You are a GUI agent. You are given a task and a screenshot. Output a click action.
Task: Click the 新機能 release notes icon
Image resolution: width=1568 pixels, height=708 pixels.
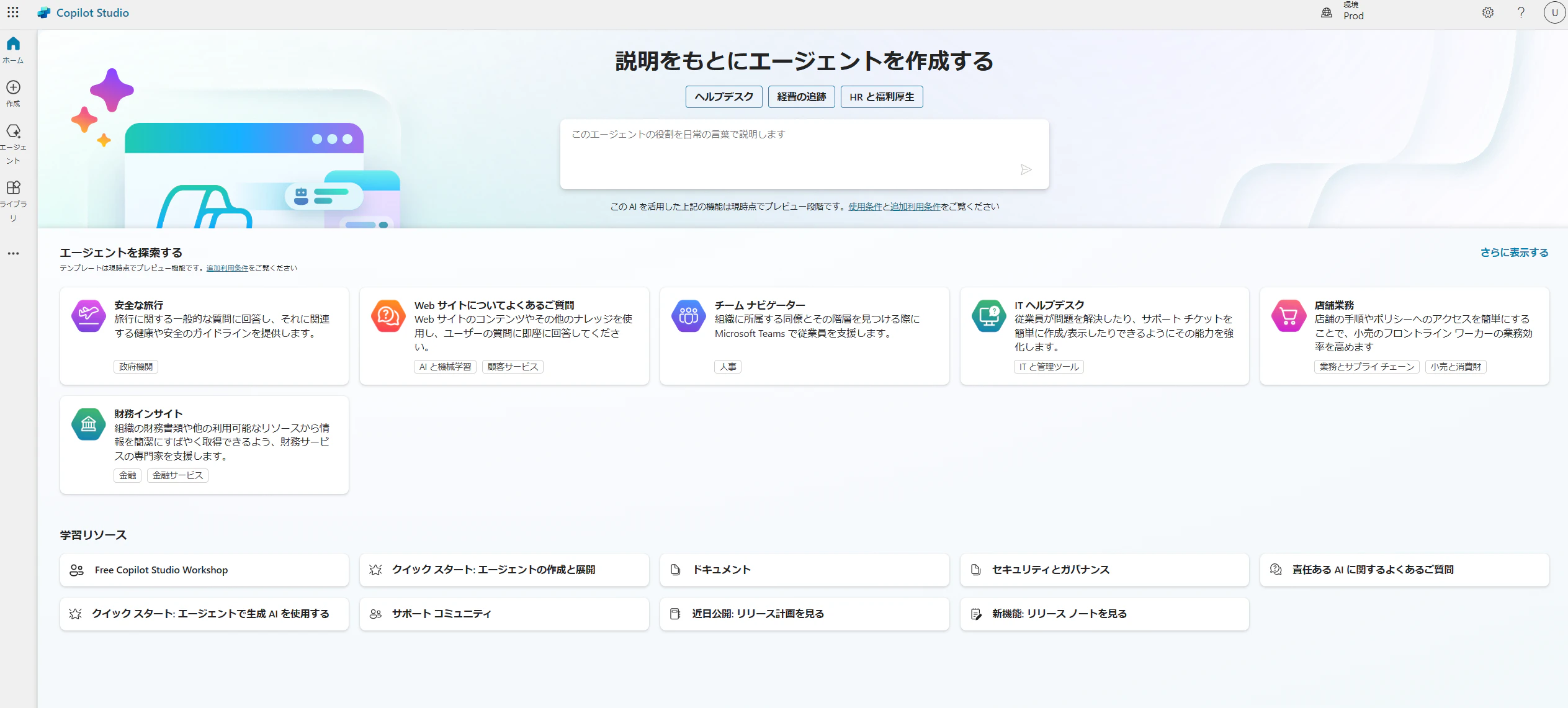click(975, 614)
